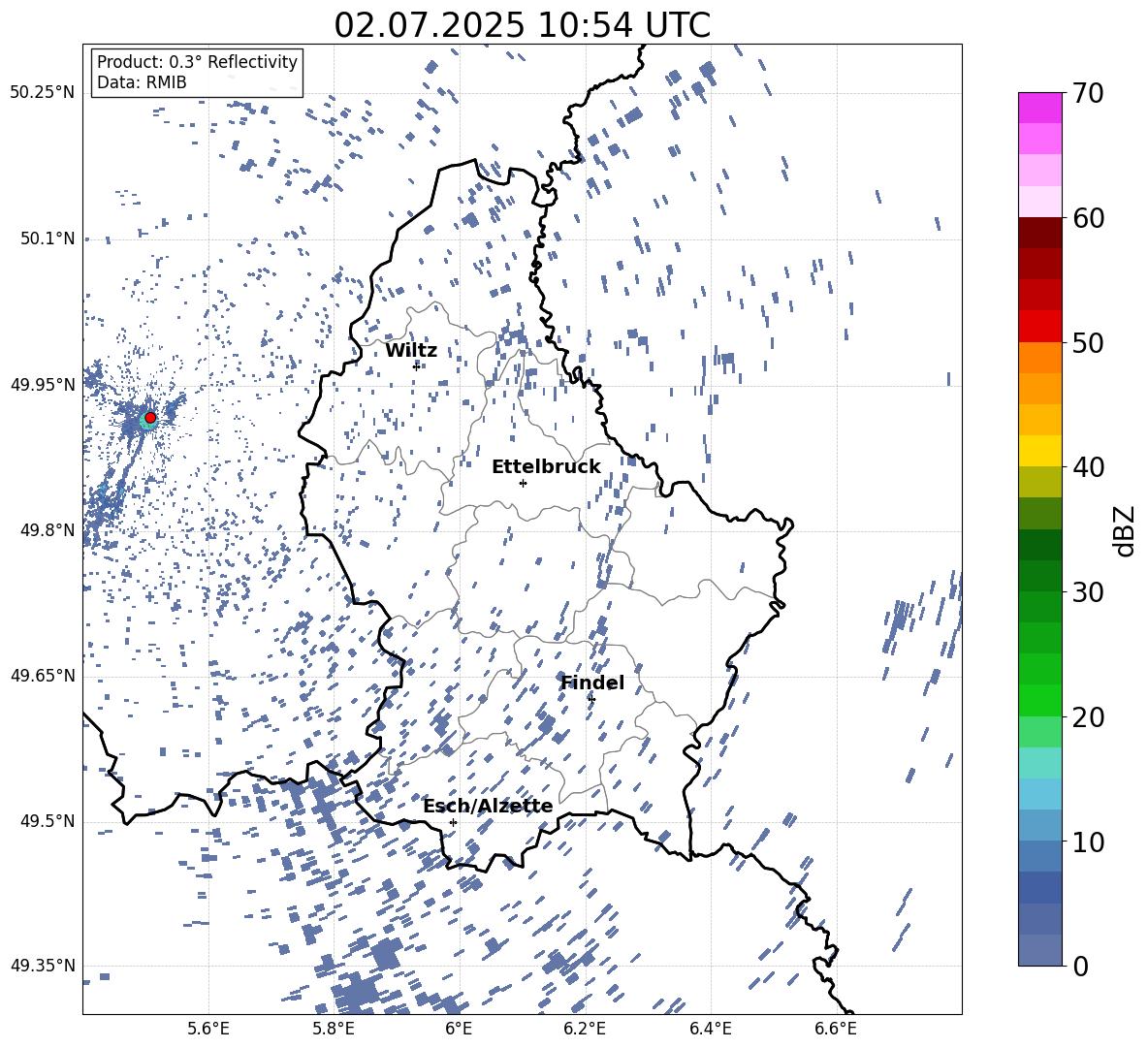Click the 50.25°N latitude label
1148x1048 pixels.
pos(43,93)
